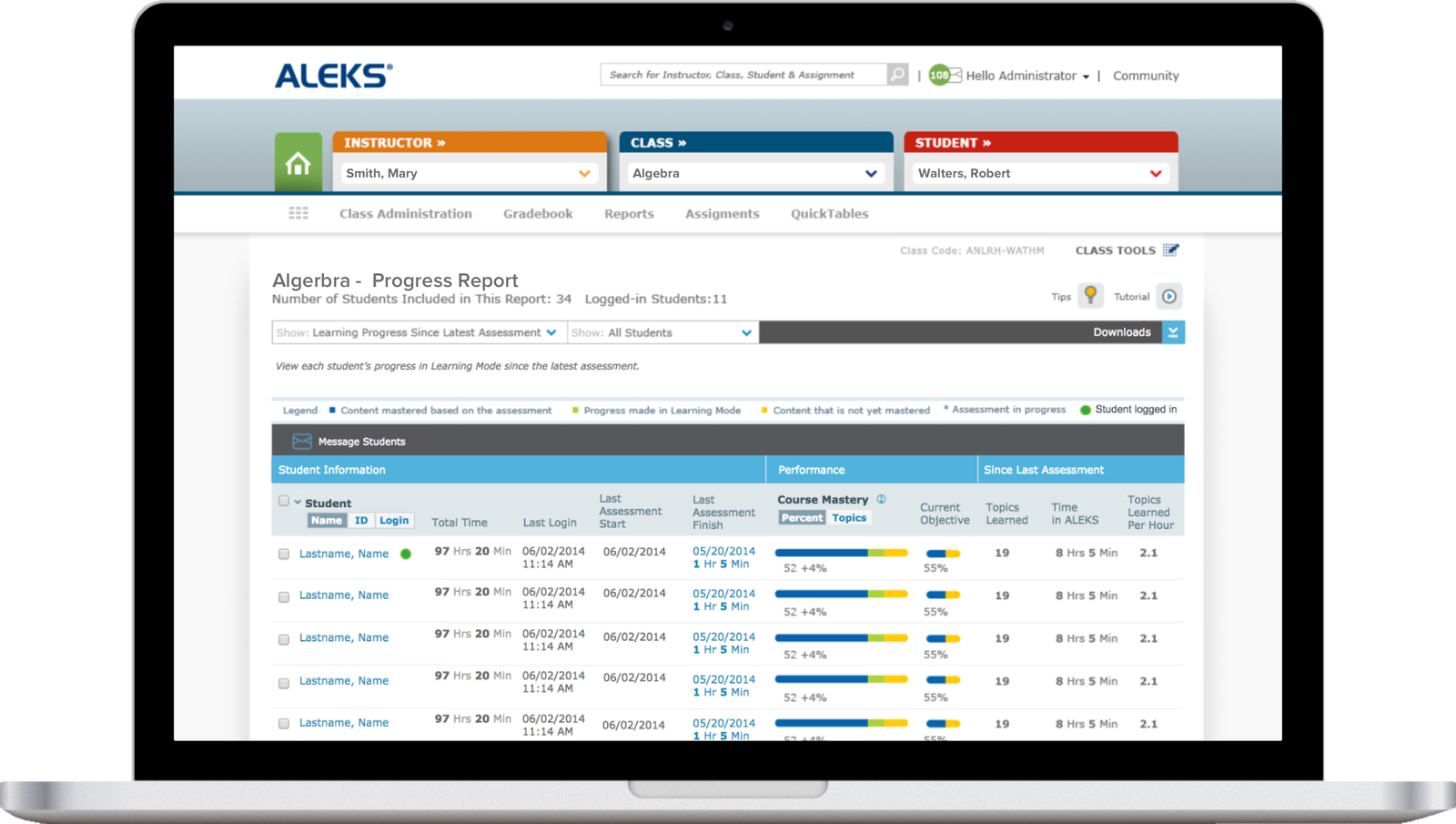Open the student dropdown showing Walters, Robert
Image resolution: width=1456 pixels, height=824 pixels.
click(x=1040, y=173)
